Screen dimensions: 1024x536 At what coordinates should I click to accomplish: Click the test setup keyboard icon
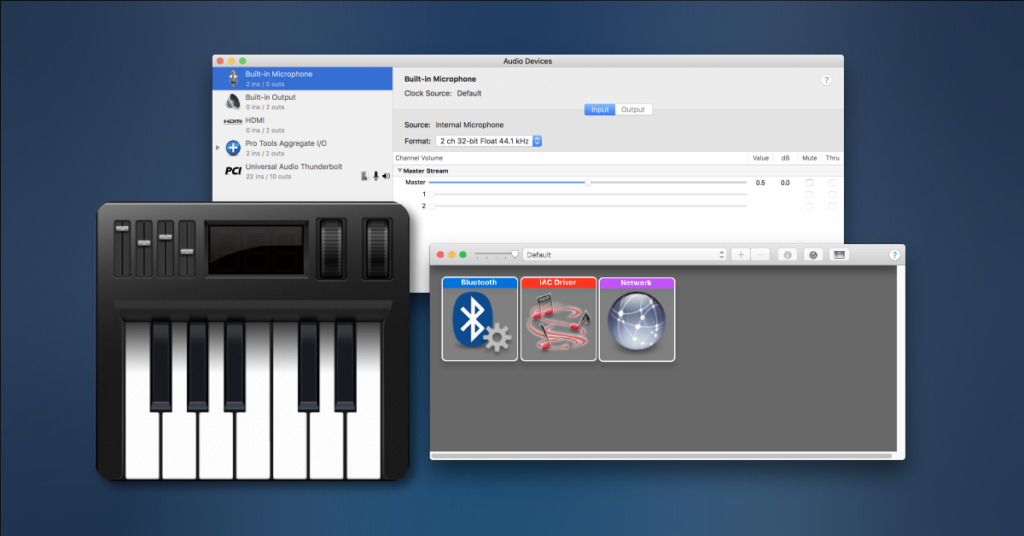tap(839, 255)
